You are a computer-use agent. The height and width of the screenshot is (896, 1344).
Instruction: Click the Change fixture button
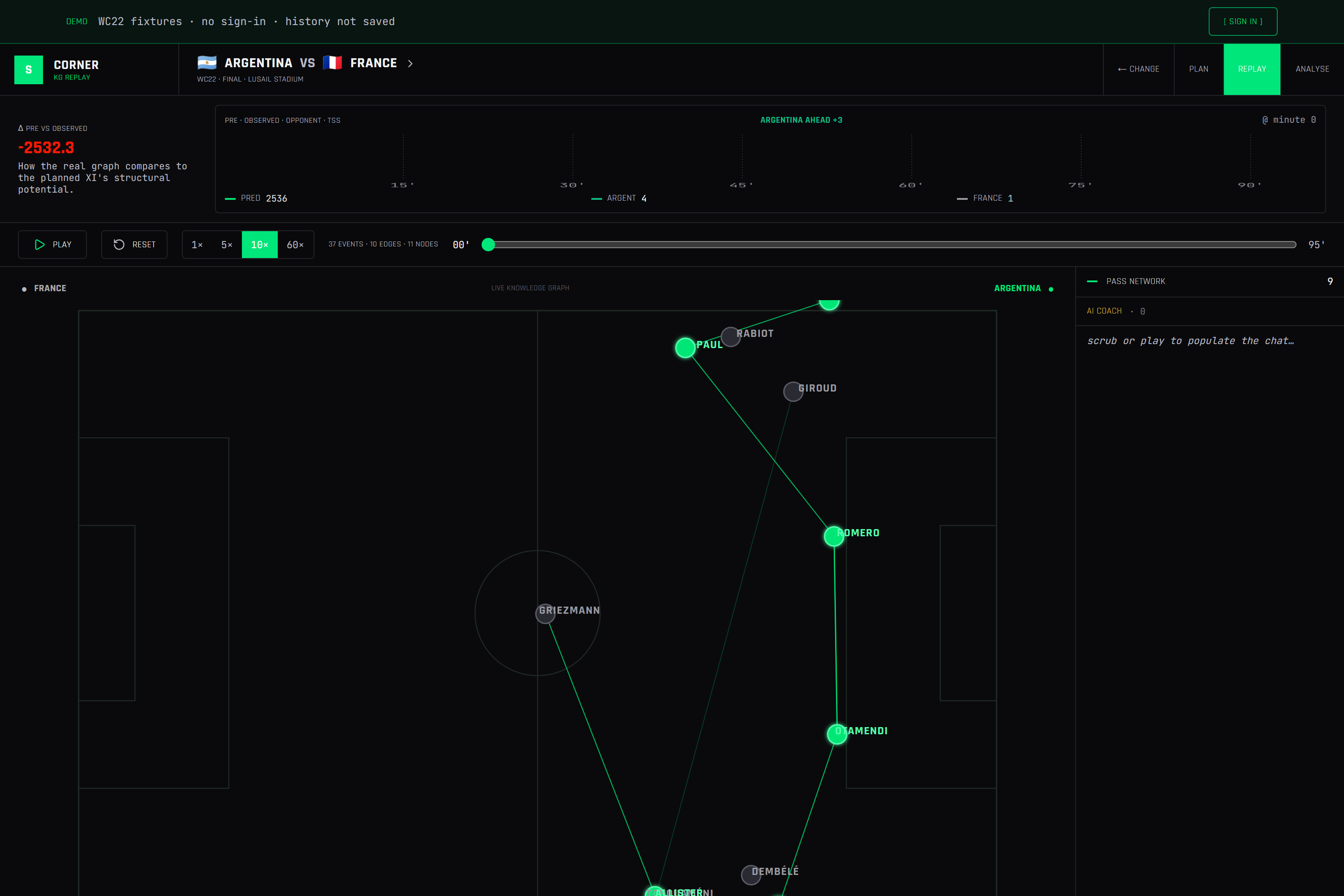click(1138, 69)
